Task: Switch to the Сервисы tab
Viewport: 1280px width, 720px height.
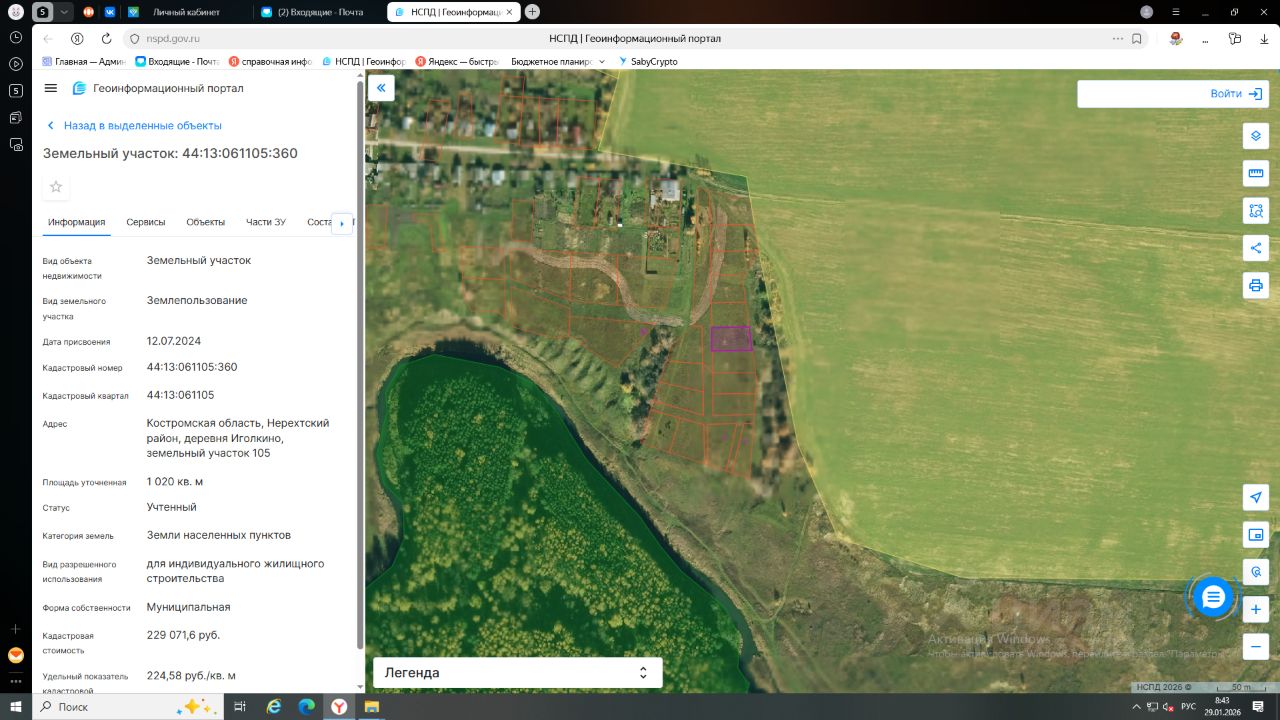Action: (x=146, y=222)
